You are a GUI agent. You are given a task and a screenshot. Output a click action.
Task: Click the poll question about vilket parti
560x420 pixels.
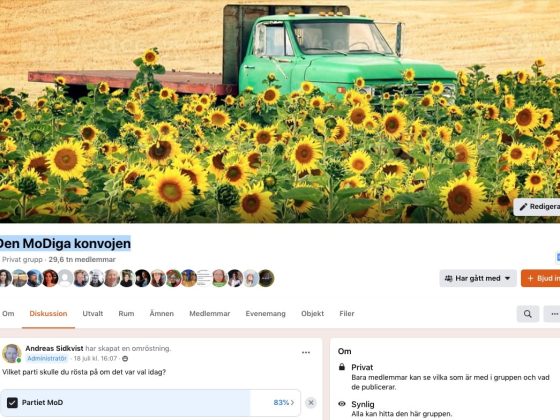84,372
